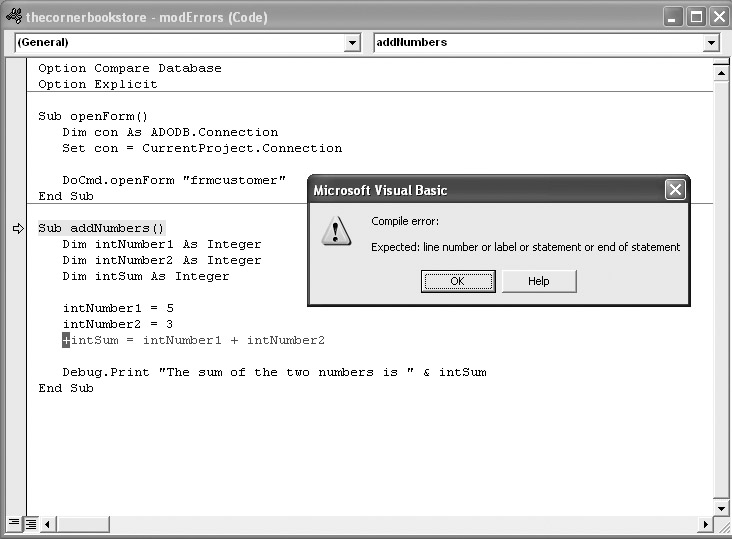Screen dimensions: 732x539
Task: Close the Microsoft Visual Basic error dialog
Action: tap(675, 190)
